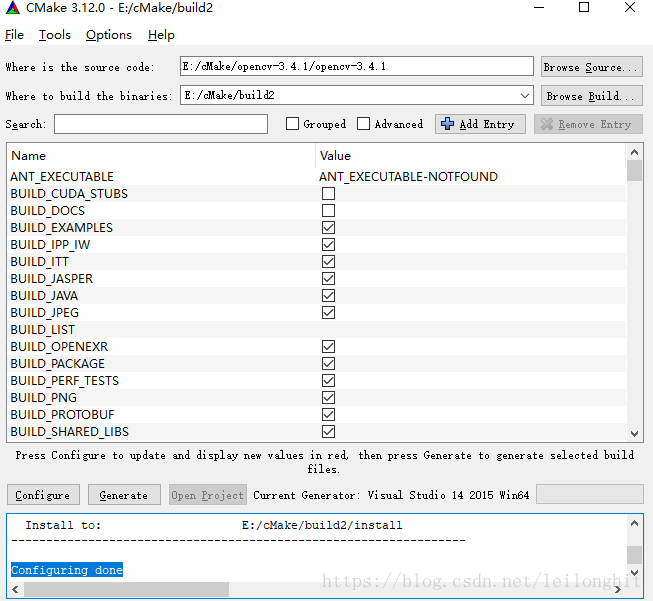Uncheck the BUILD_ITT option
Image resolution: width=653 pixels, height=601 pixels.
tap(328, 262)
